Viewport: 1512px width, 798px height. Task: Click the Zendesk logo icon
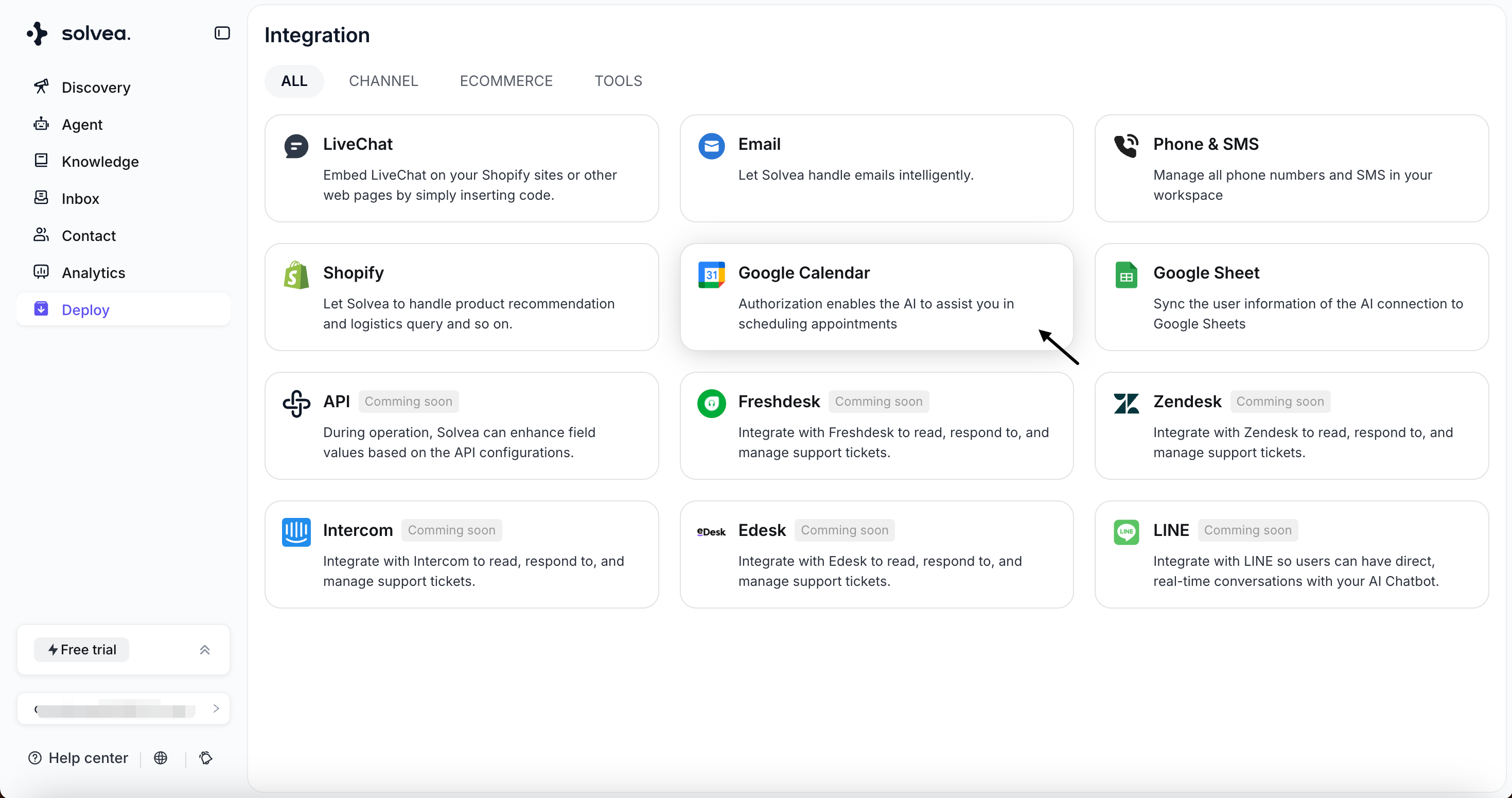[1126, 404]
